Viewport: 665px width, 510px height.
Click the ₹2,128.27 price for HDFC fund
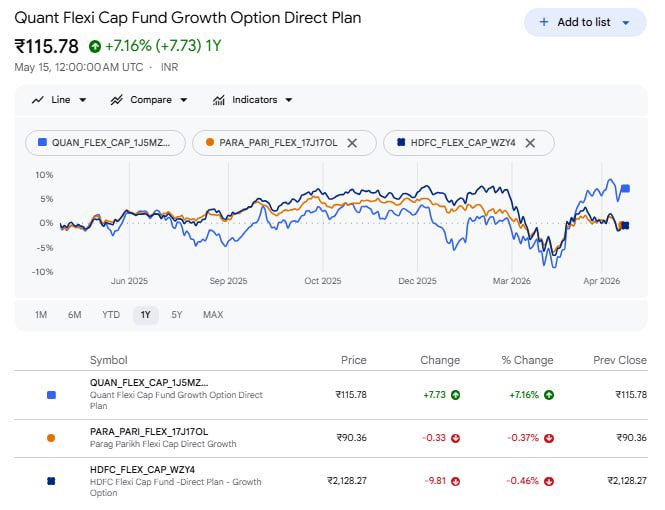pos(347,481)
